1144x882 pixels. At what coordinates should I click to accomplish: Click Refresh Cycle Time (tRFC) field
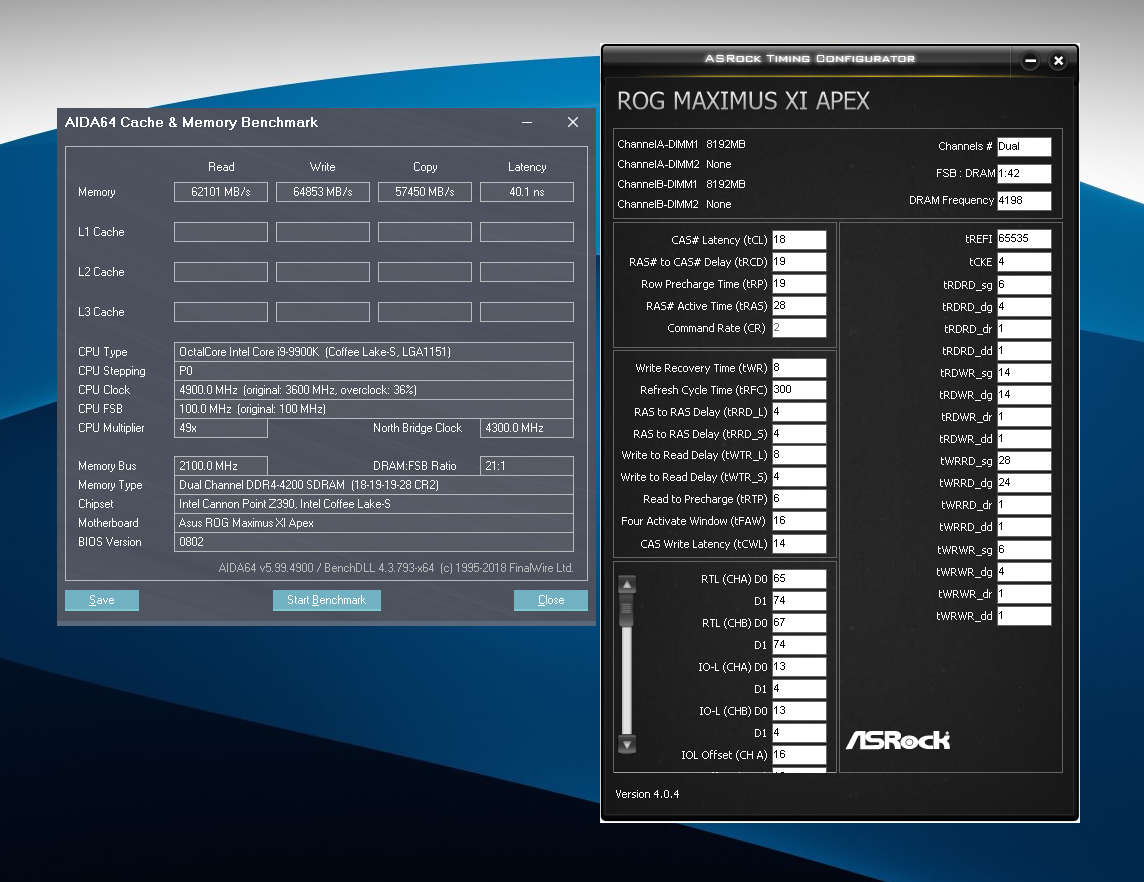coord(799,390)
